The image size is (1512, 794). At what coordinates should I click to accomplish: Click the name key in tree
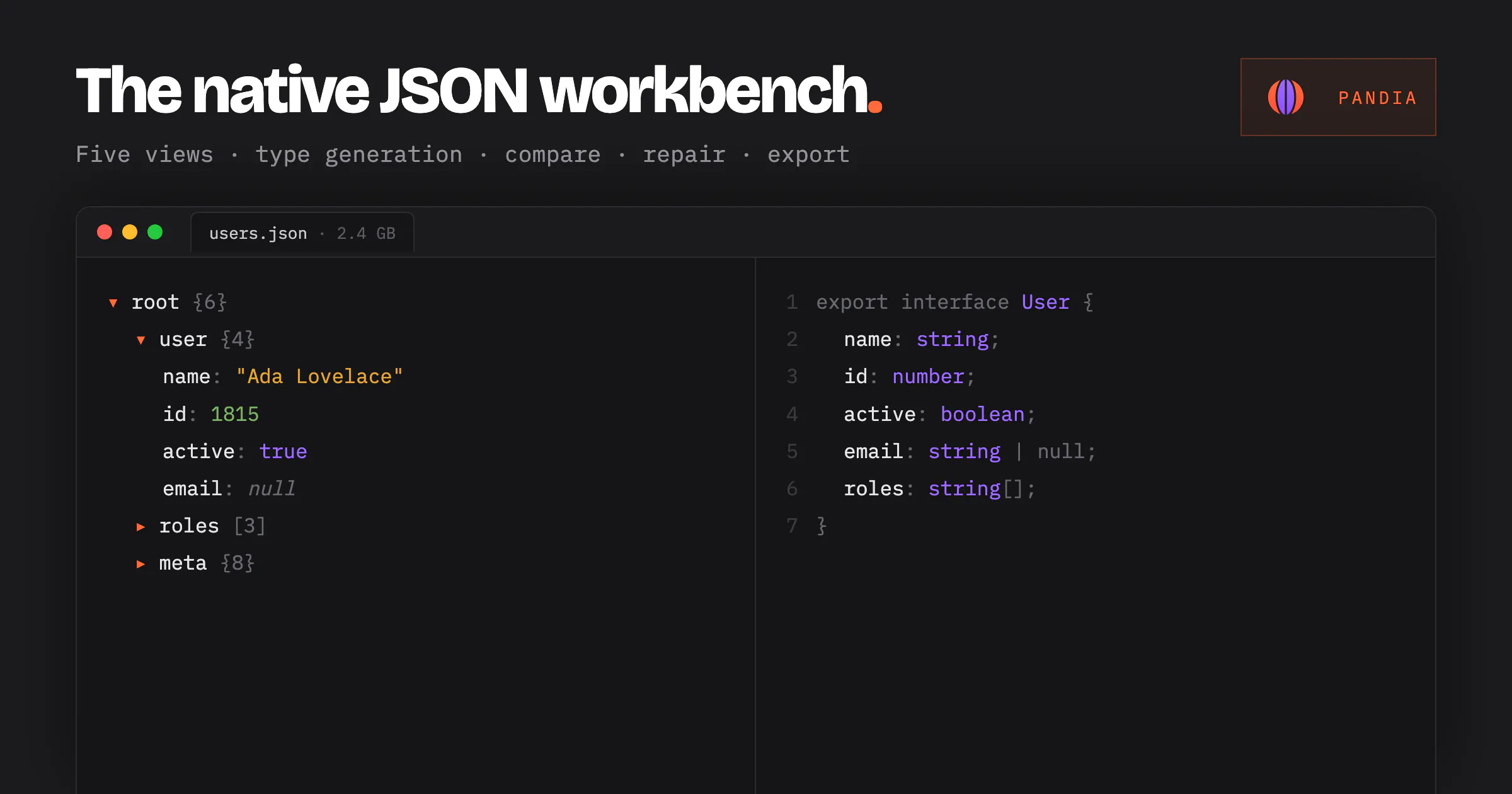186,377
